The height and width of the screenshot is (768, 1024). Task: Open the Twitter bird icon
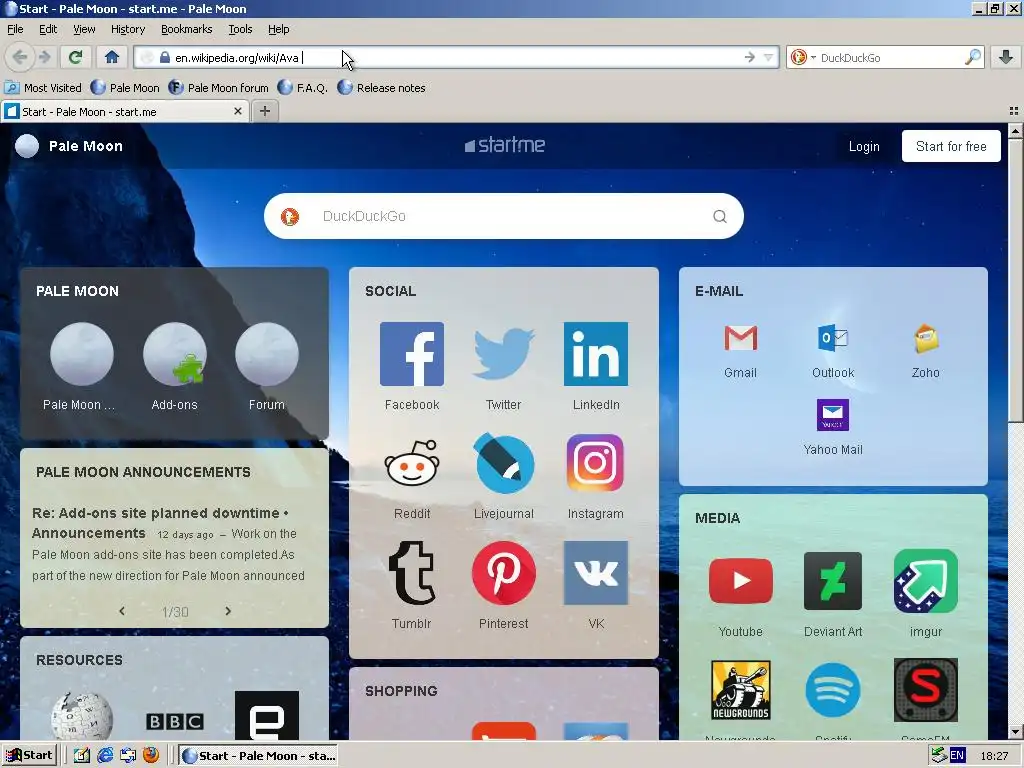pos(504,354)
